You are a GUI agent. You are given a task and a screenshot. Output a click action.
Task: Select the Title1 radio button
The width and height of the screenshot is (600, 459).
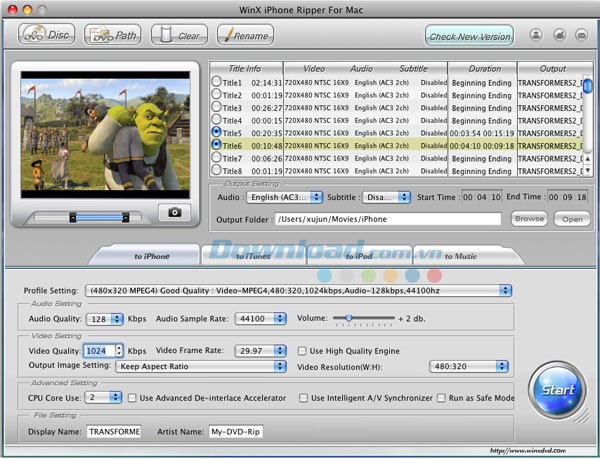pyautogui.click(x=217, y=83)
